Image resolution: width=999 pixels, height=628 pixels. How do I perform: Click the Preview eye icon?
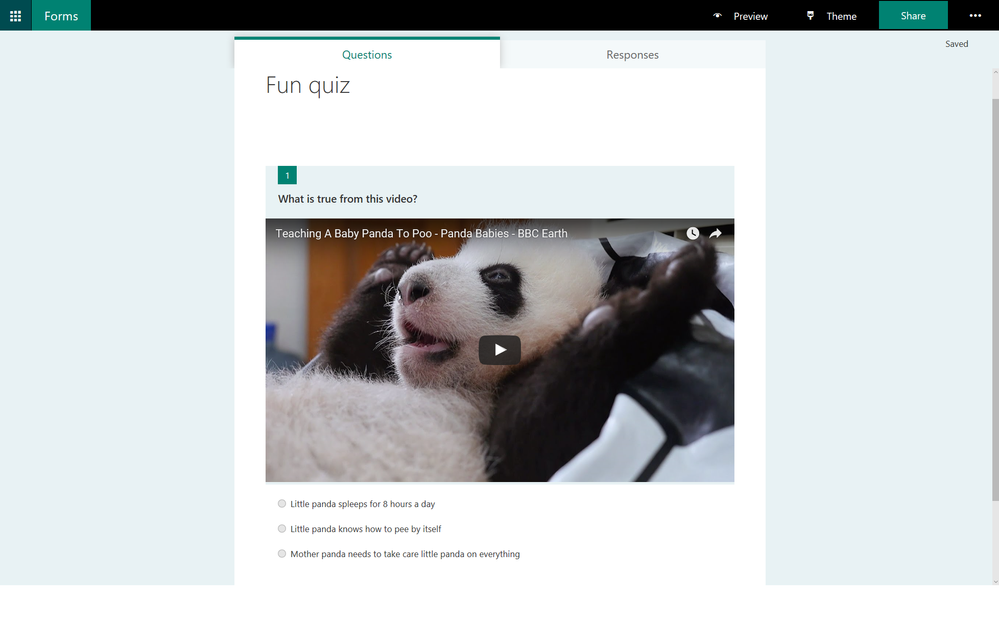(x=717, y=16)
